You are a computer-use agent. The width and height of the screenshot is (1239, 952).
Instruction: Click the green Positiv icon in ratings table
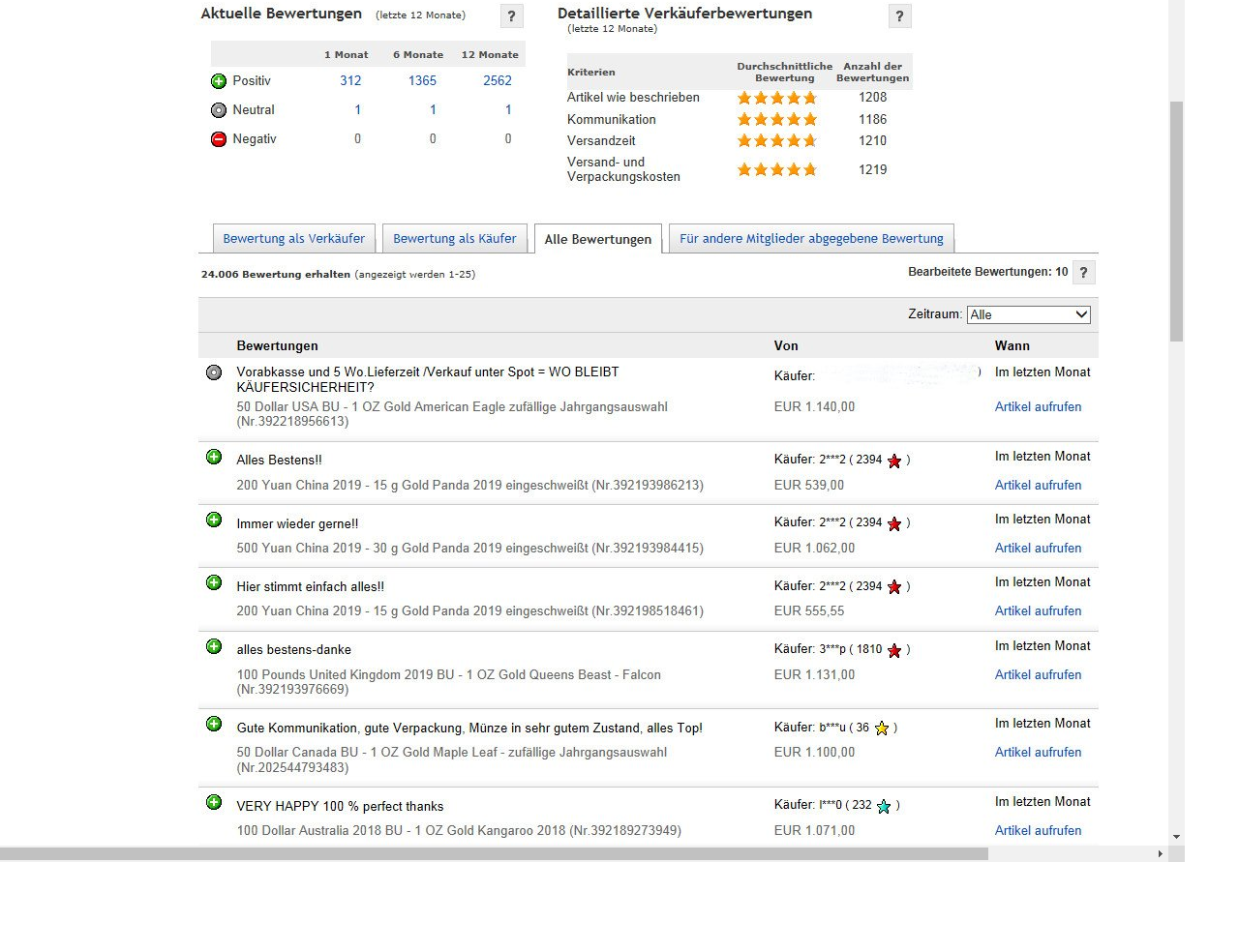pos(219,81)
